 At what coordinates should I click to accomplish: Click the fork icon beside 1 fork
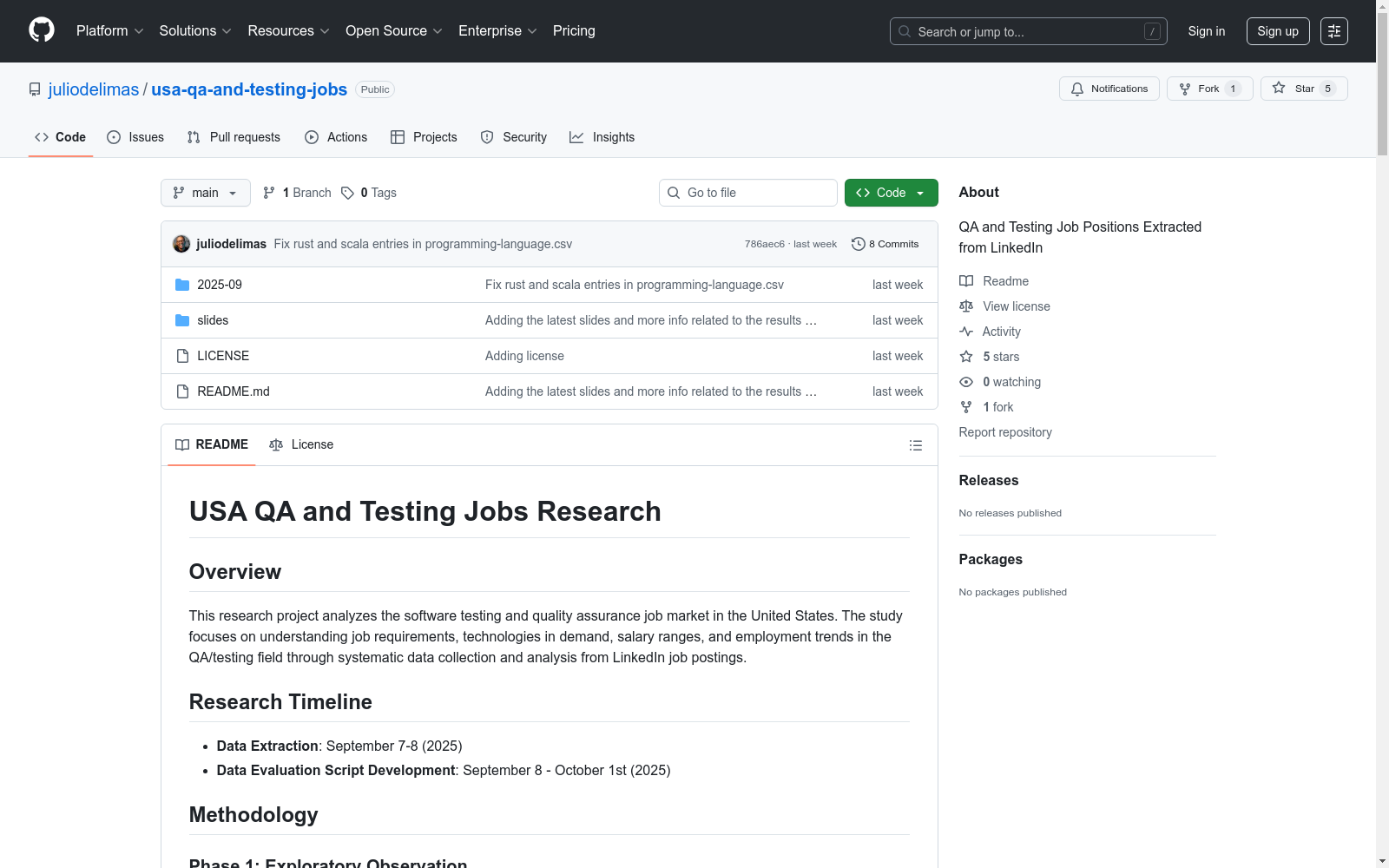click(966, 407)
